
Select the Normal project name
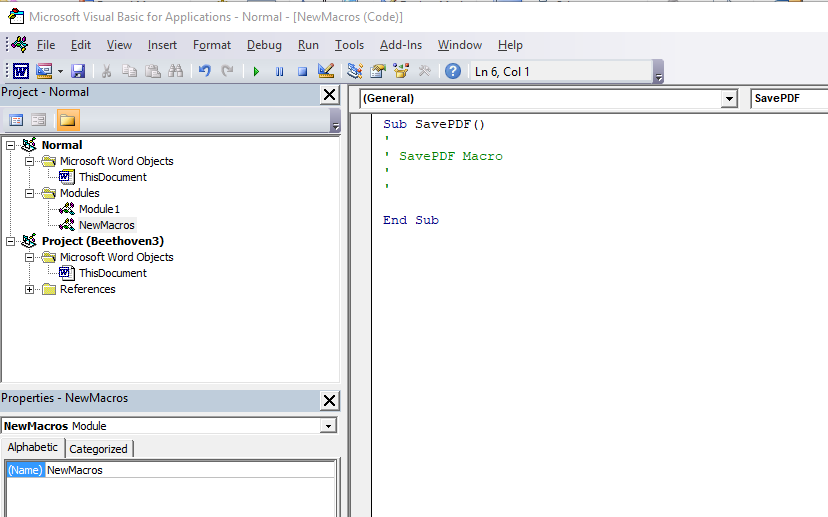pos(62,145)
